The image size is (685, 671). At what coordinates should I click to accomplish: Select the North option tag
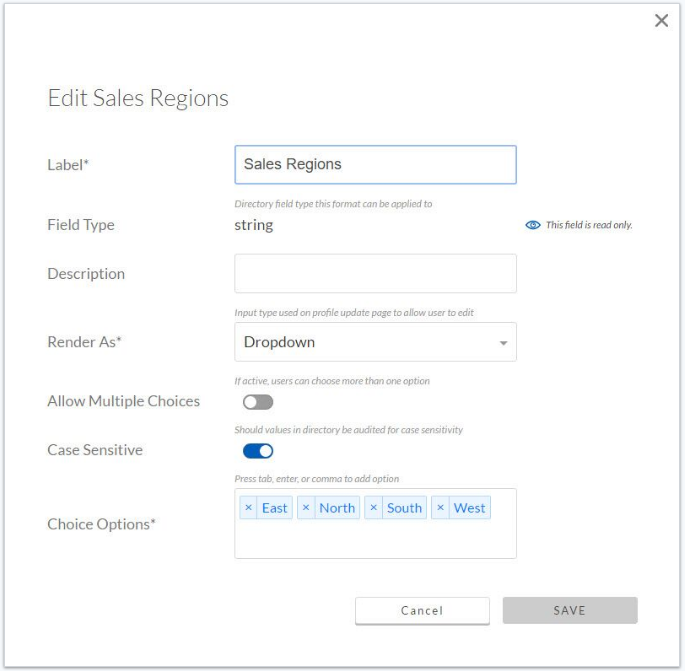tap(337, 508)
